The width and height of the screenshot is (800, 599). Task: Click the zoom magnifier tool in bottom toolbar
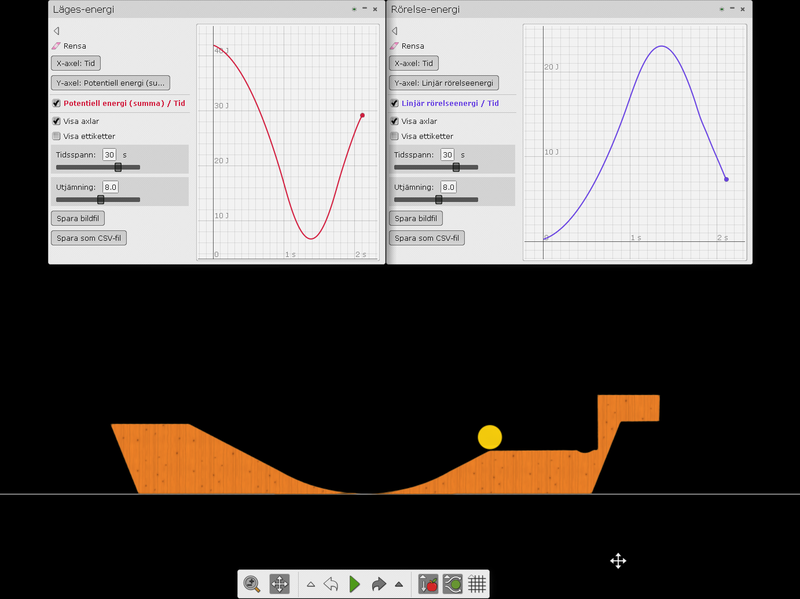[x=252, y=584]
